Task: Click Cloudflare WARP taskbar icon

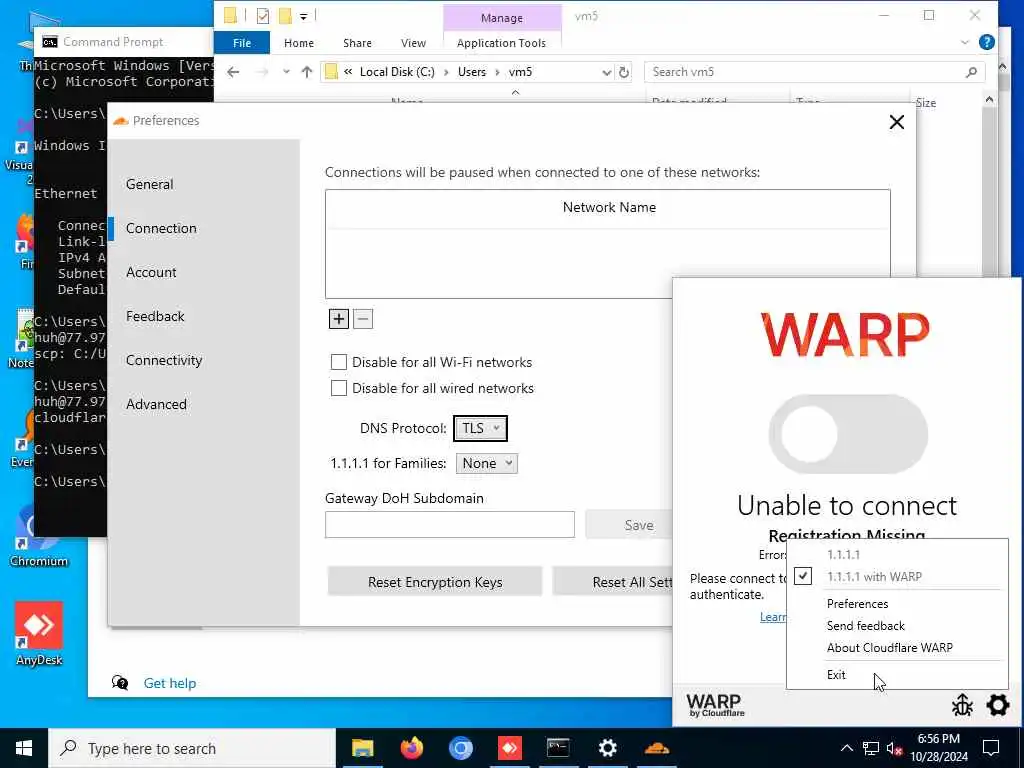Action: (656, 748)
